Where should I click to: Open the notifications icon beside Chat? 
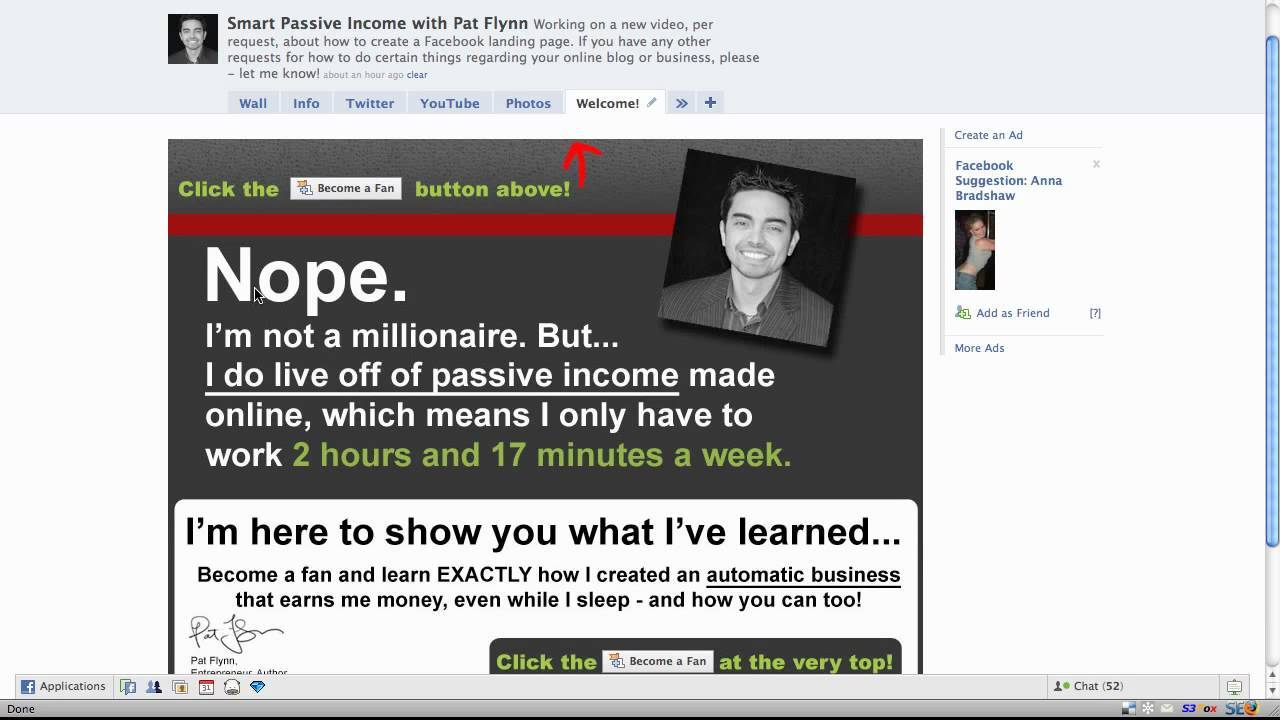(x=1234, y=687)
